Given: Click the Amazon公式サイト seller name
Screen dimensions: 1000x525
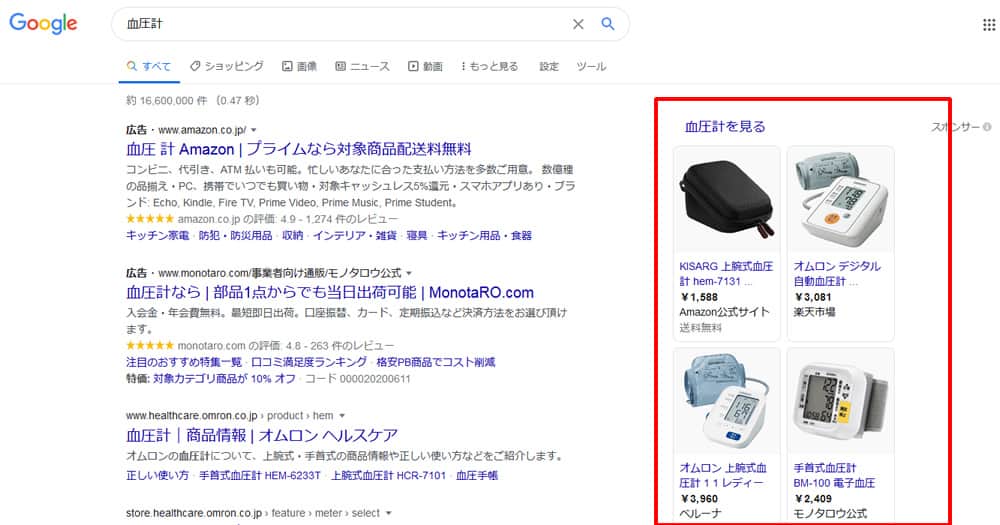Looking at the screenshot, I should (x=724, y=312).
